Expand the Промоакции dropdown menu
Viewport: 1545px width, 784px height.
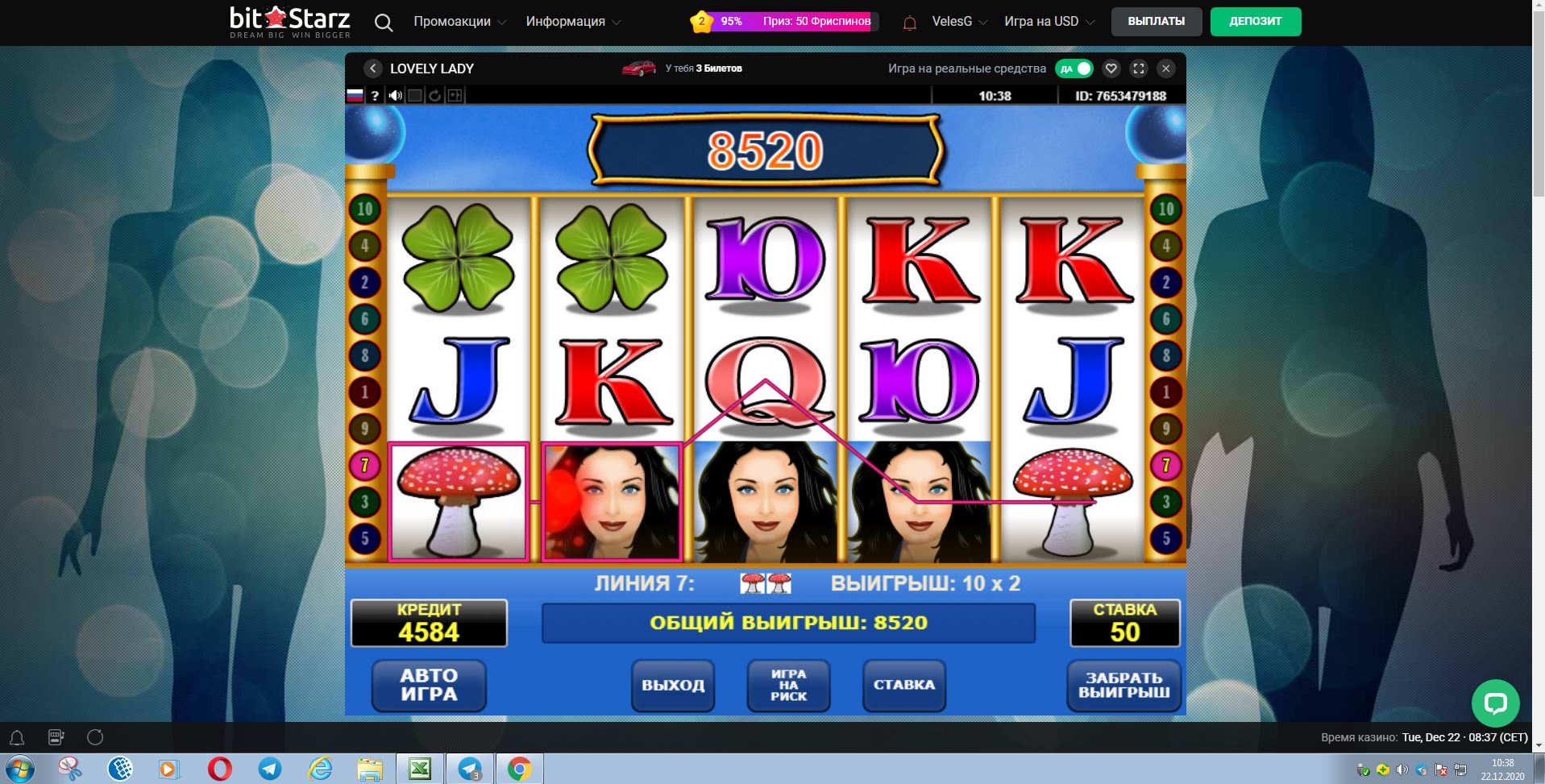pos(459,22)
